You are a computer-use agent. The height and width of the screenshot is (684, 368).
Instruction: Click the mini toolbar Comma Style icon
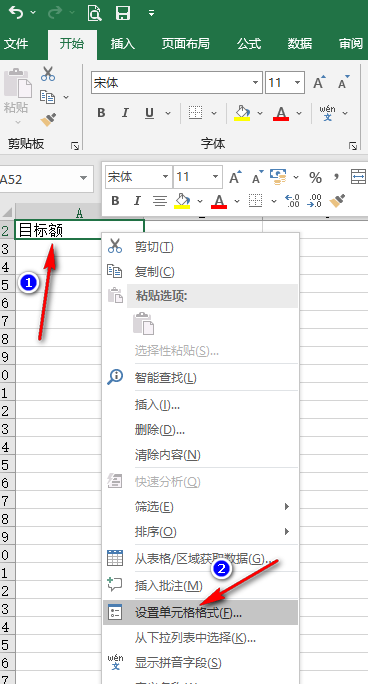point(336,177)
